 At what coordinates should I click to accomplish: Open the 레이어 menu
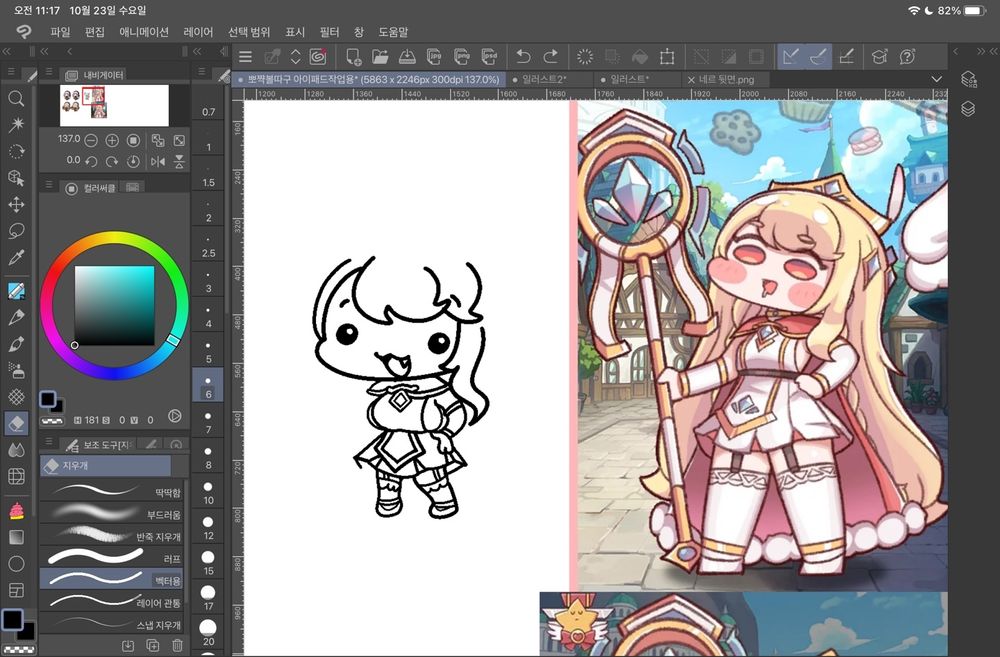199,32
